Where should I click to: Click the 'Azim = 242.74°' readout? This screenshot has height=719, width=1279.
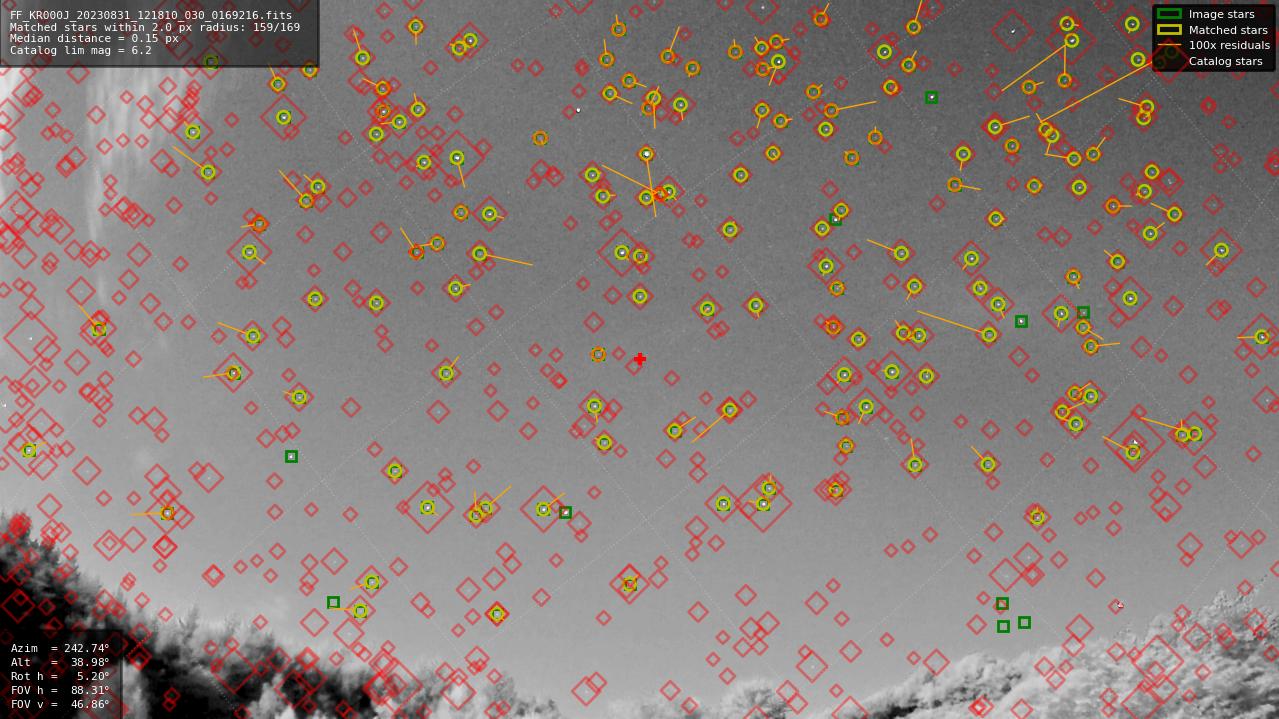tap(60, 648)
